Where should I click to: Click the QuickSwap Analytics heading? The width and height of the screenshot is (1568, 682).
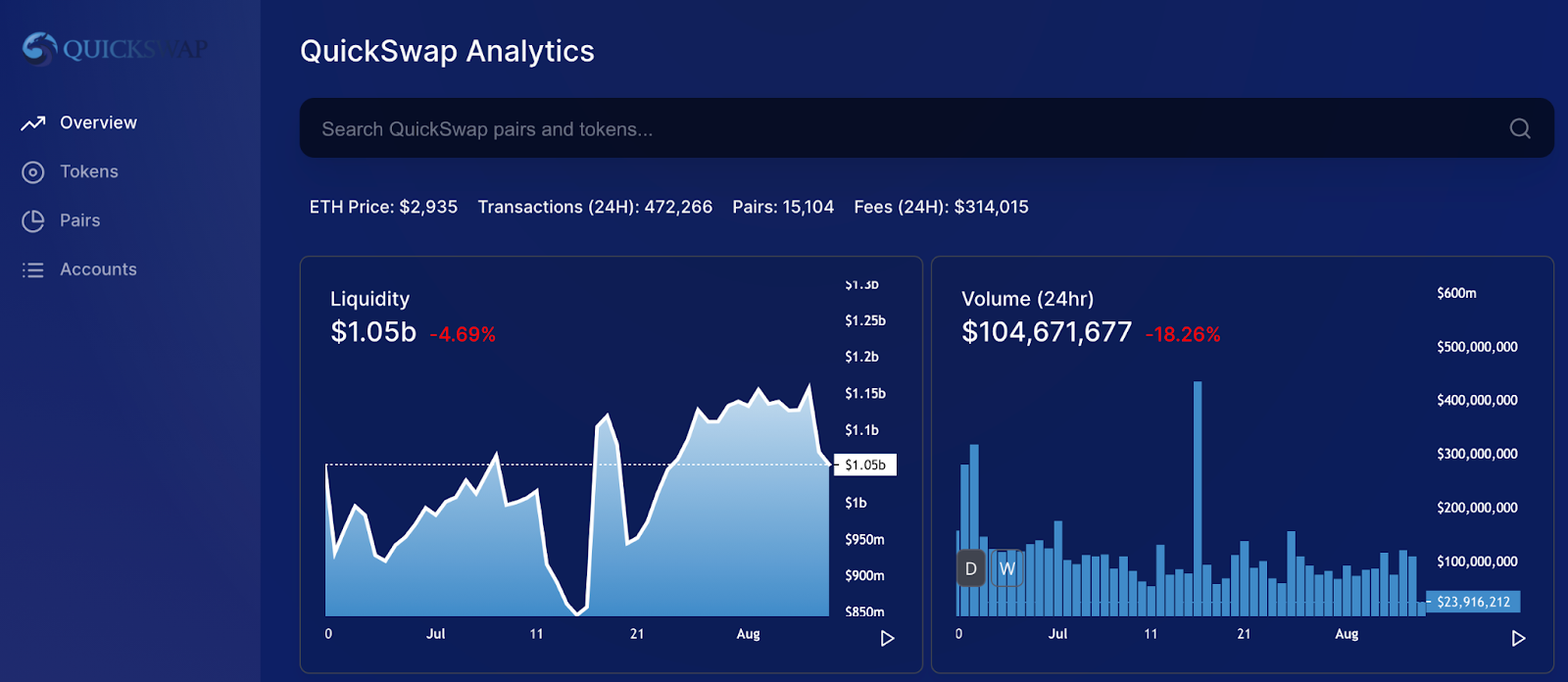447,51
